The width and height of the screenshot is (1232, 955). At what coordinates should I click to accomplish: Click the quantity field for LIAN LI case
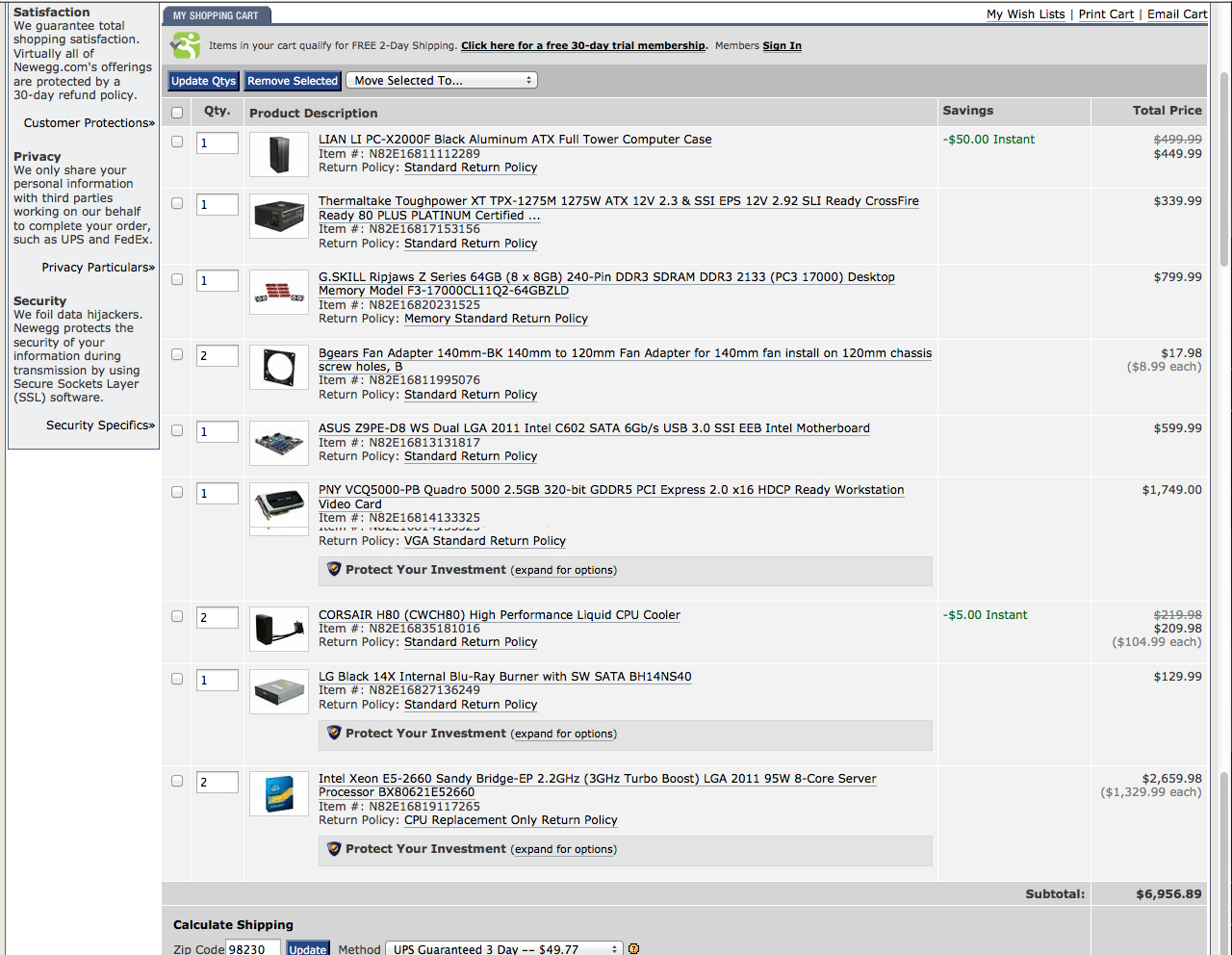[218, 143]
